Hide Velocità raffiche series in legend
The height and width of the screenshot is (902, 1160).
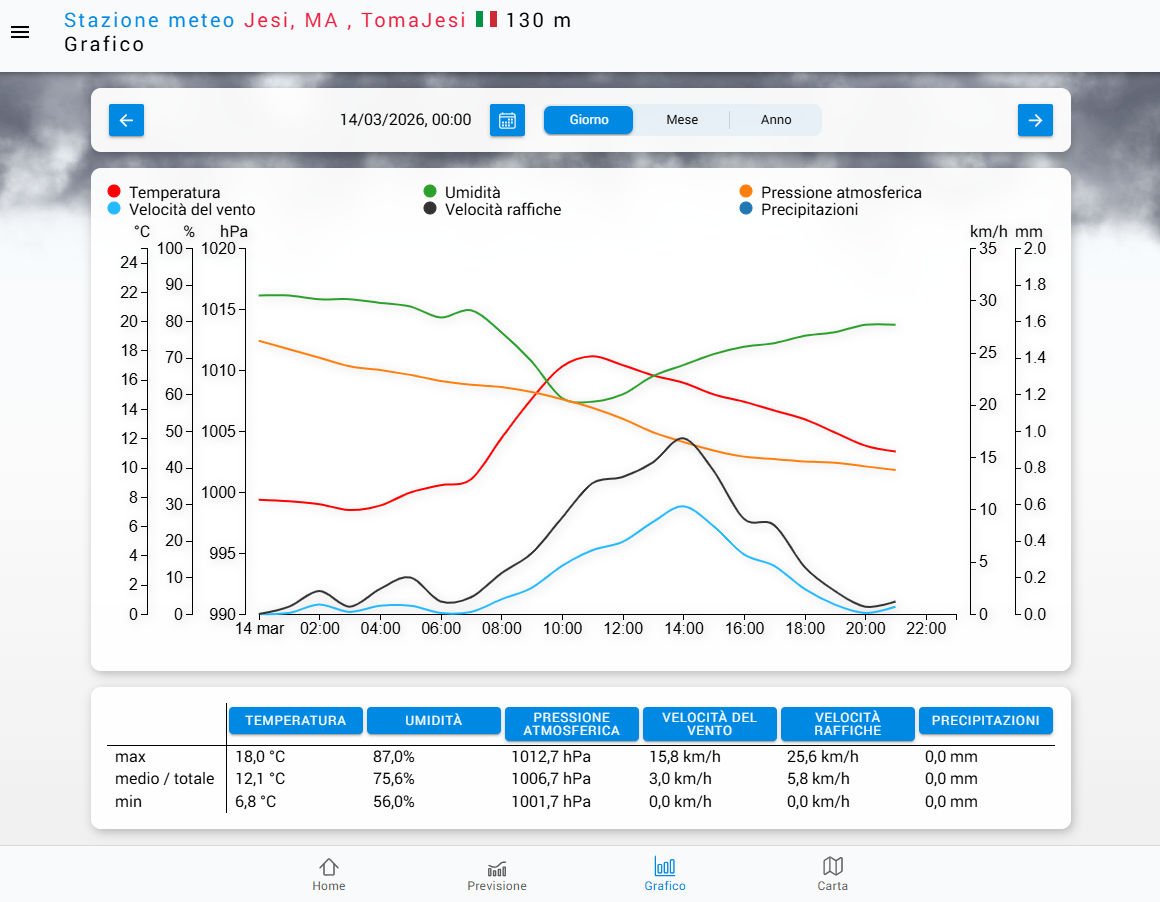click(x=502, y=210)
